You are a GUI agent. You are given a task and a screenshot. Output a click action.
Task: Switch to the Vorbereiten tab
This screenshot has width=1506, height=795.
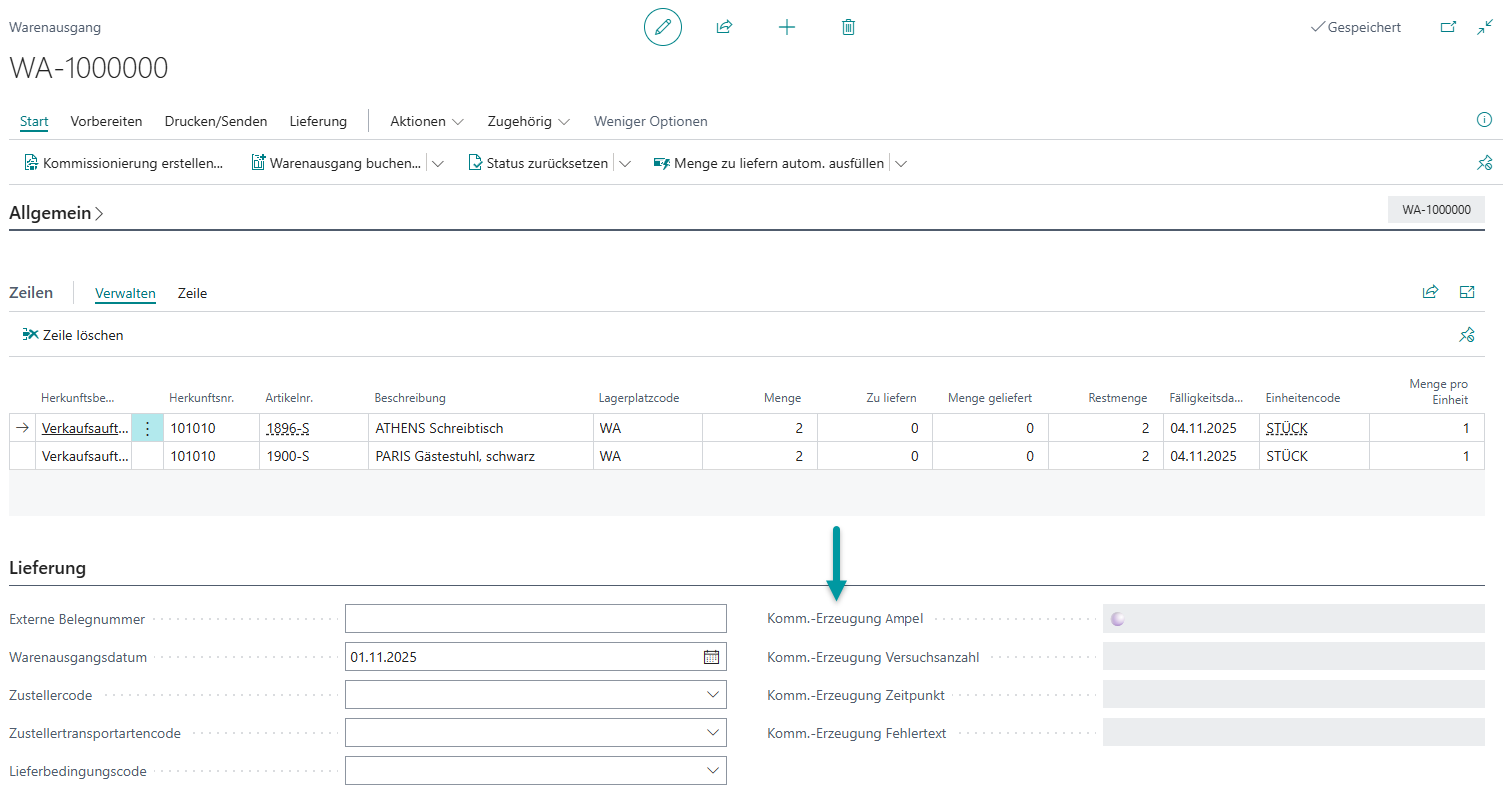coord(106,121)
